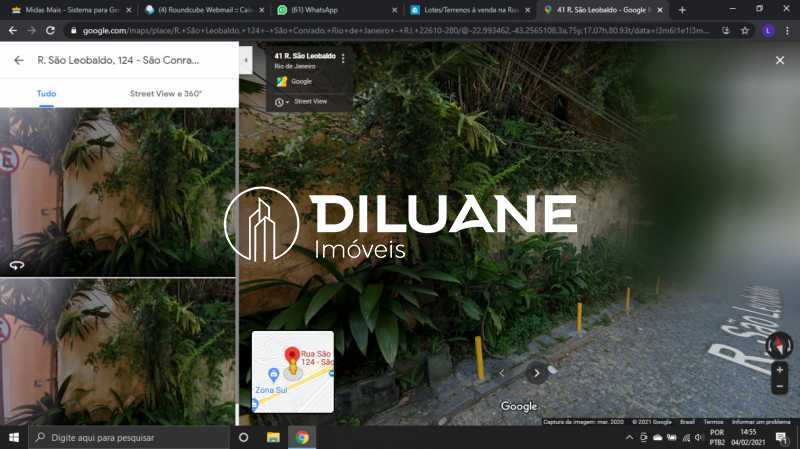The height and width of the screenshot is (449, 800).
Task: Click the Street View compass
Action: coord(779,345)
